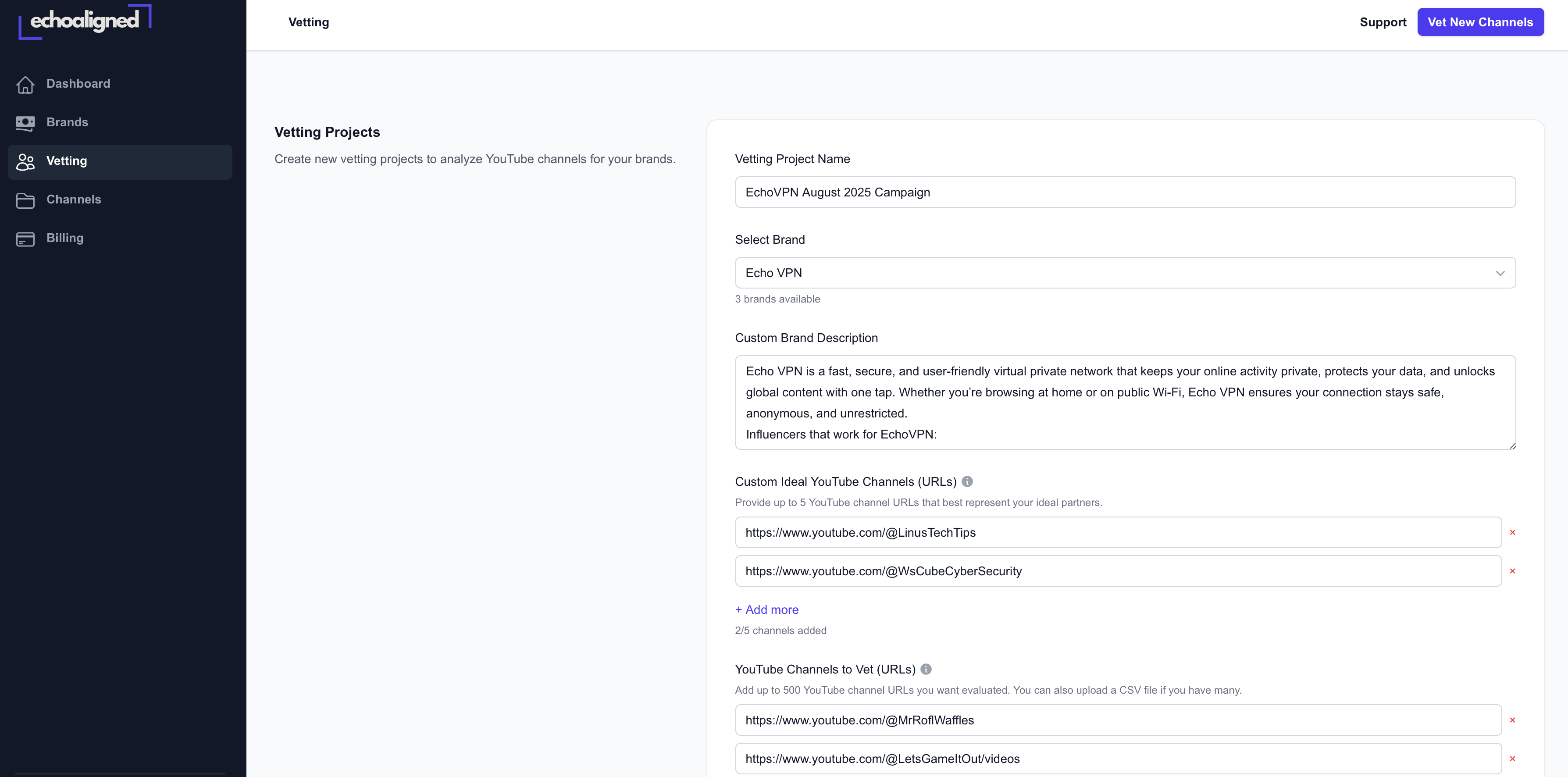Click the Vetting Projects heading
Image resolution: width=1568 pixels, height=777 pixels.
tap(327, 132)
